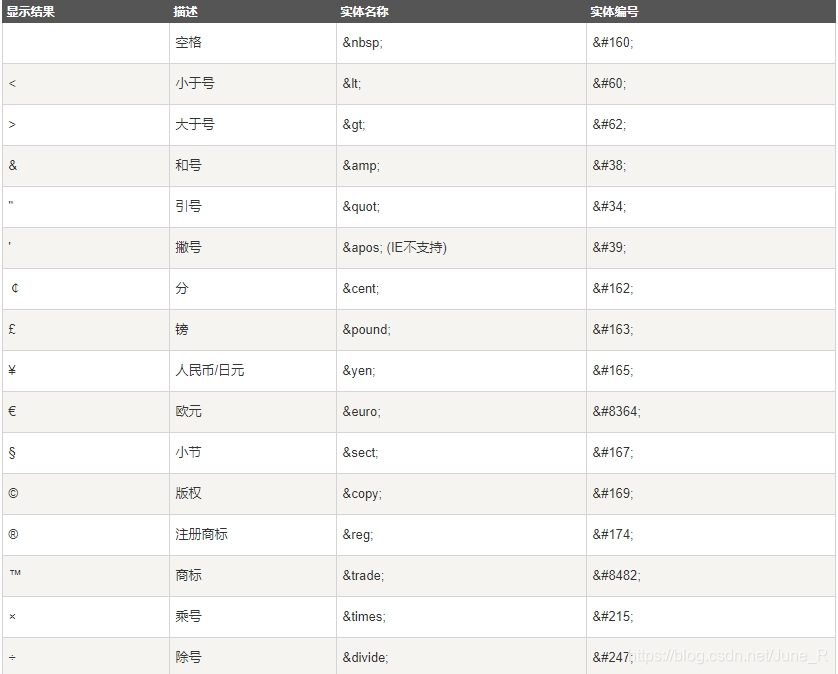Select the &#8364; entity number
838x674 pixels.
click(617, 412)
